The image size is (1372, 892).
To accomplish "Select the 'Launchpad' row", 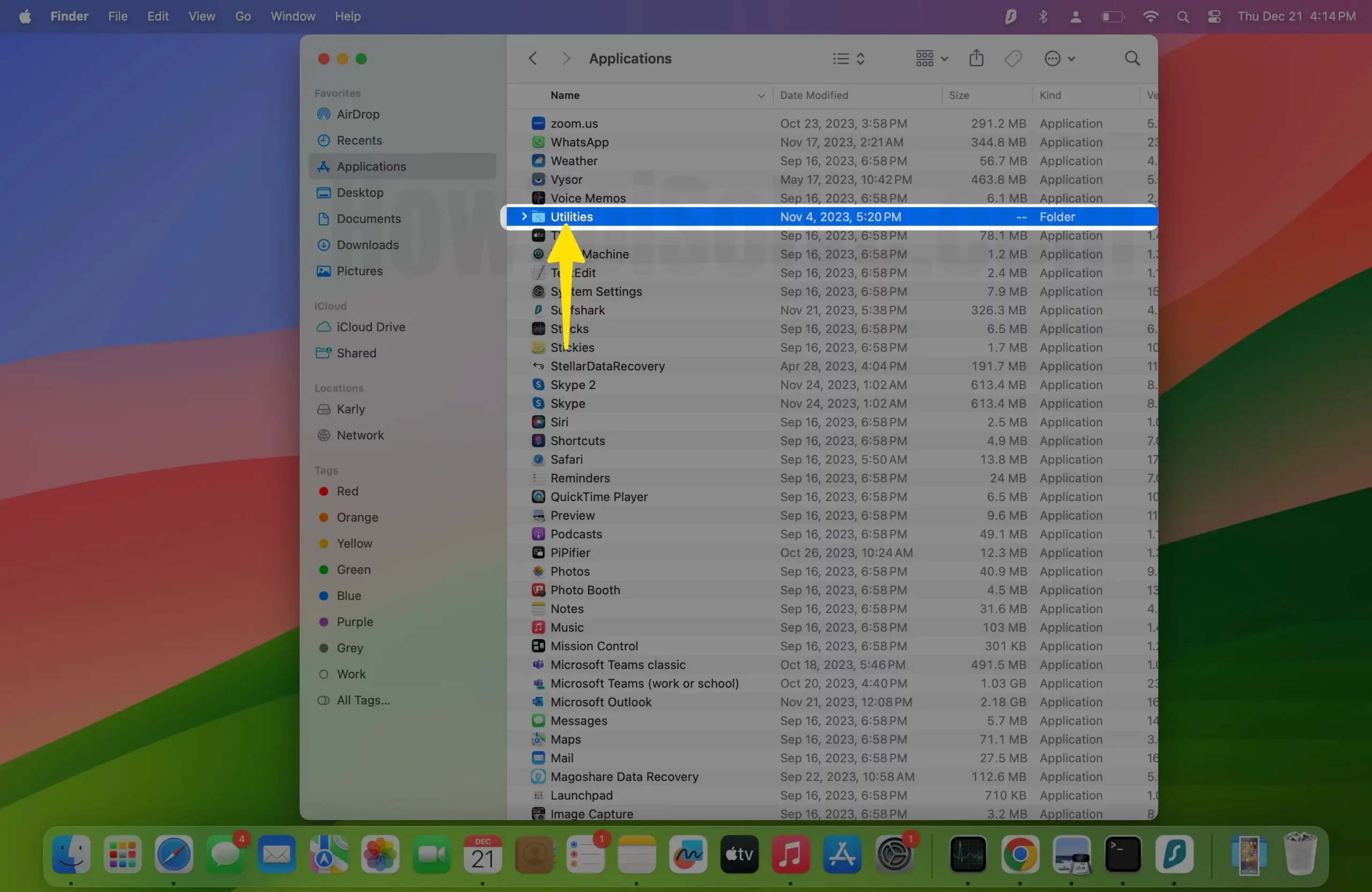I will coord(832,796).
